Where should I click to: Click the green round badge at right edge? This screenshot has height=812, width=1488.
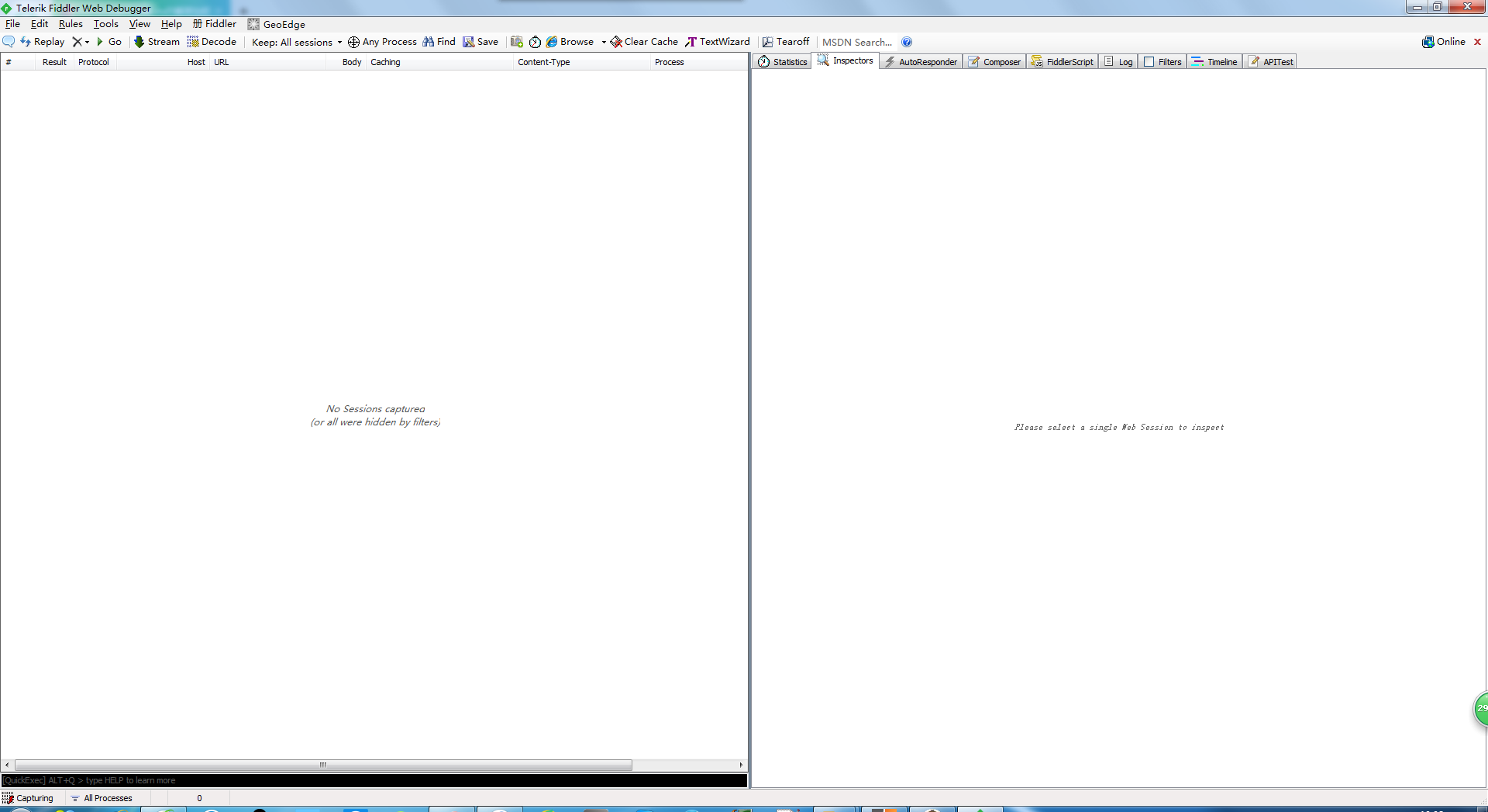(1480, 708)
